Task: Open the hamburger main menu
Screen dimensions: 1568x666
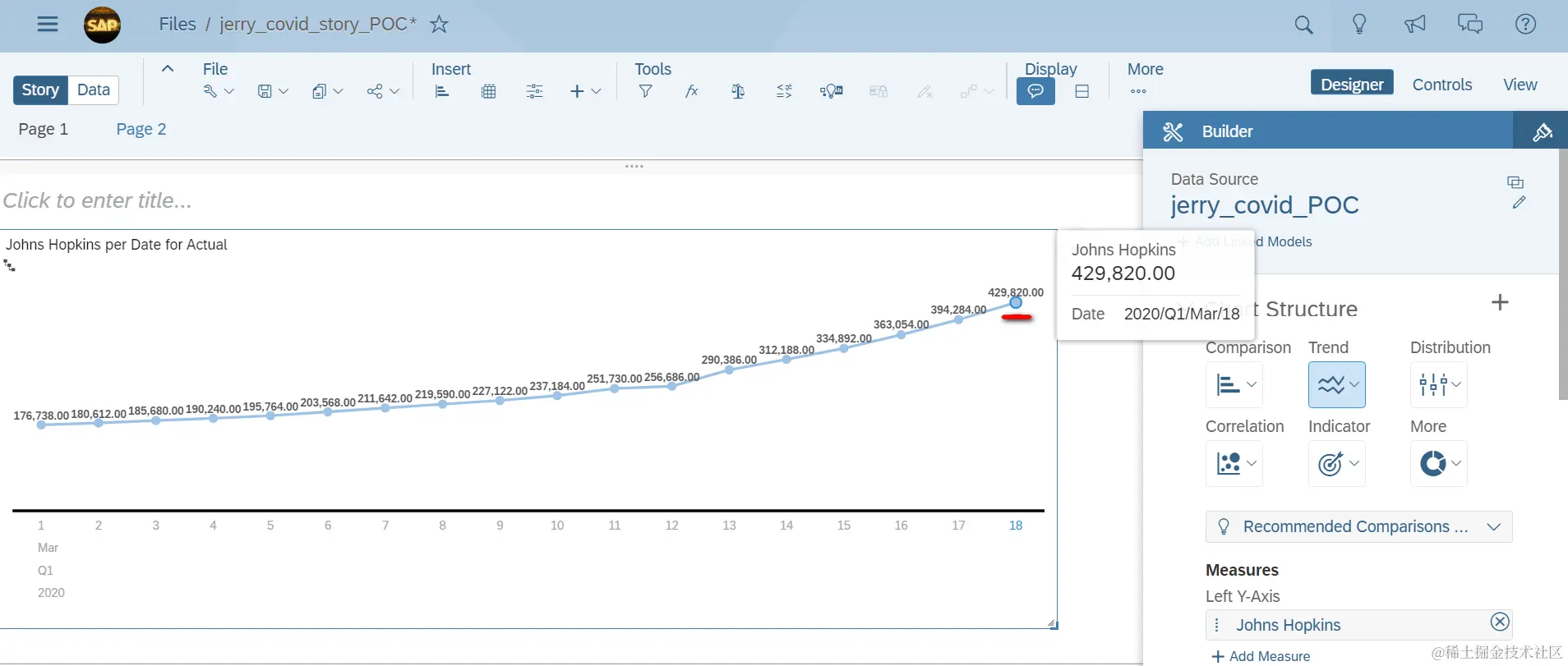Action: 48,24
